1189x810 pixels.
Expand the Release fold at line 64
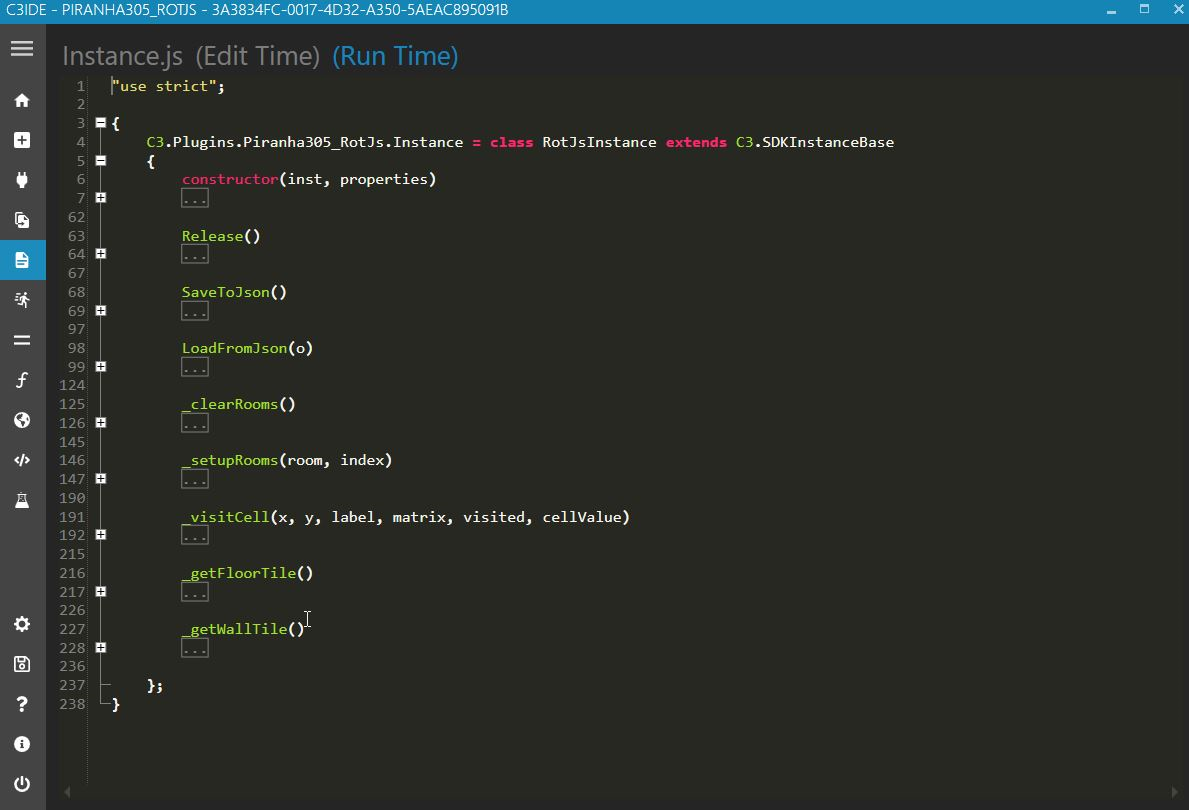point(101,254)
